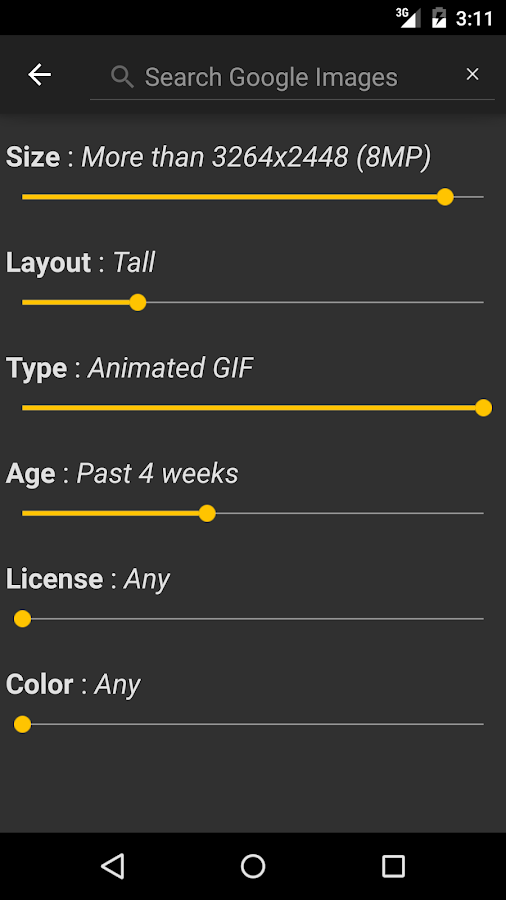Viewport: 506px width, 900px height.
Task: Click the Age slider handle
Action: [x=207, y=513]
